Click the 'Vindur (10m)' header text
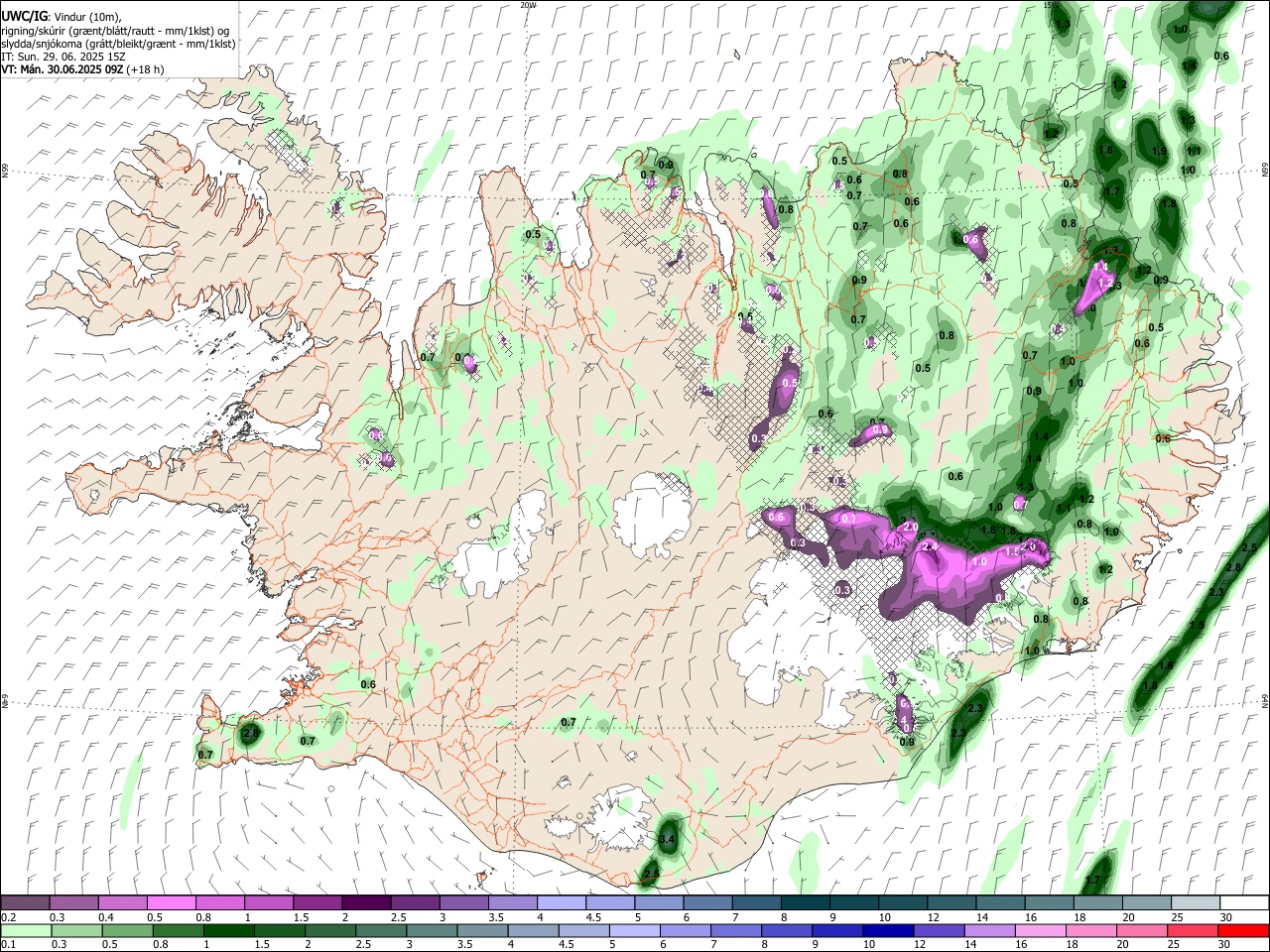1270x952 pixels. coord(86,17)
